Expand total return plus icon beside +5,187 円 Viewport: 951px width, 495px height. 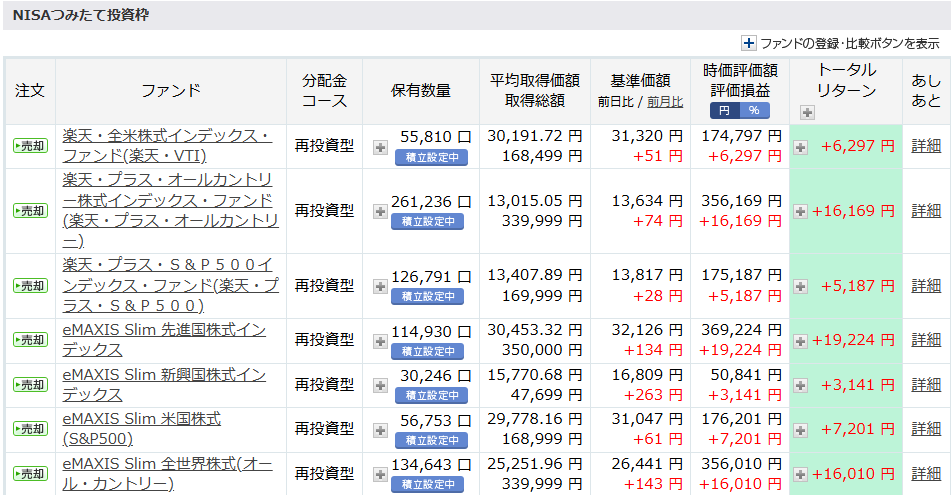pyautogui.click(x=801, y=286)
